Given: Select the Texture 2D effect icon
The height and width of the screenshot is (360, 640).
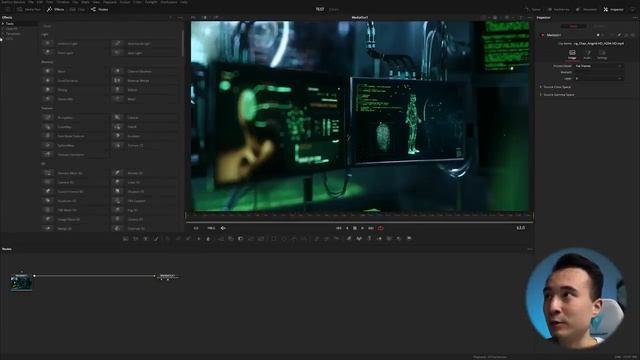Looking at the screenshot, I should click(x=118, y=145).
